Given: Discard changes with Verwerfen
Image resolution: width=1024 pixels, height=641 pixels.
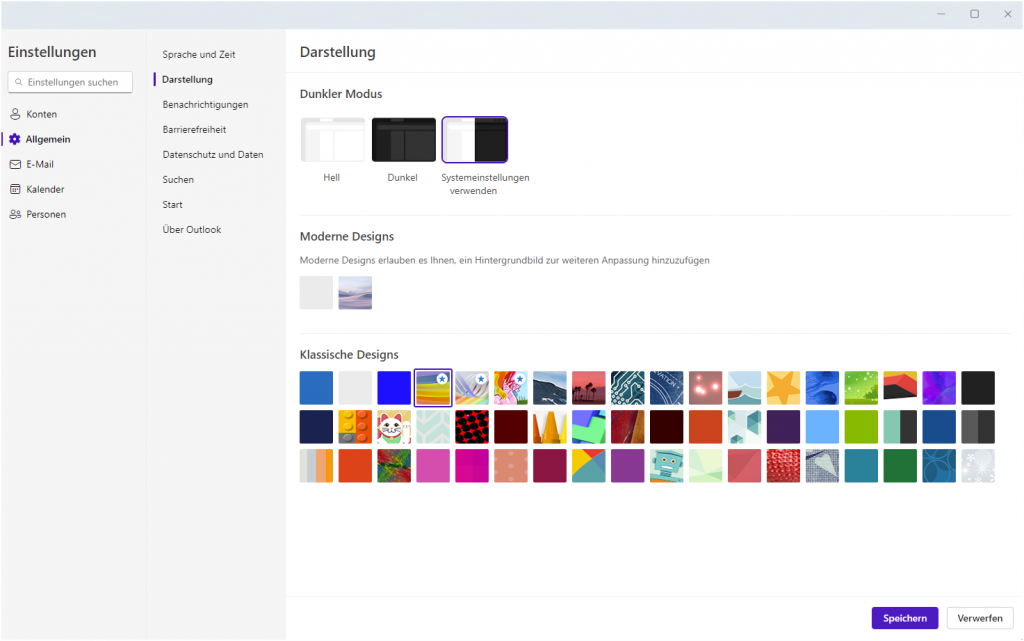Looking at the screenshot, I should (x=980, y=618).
